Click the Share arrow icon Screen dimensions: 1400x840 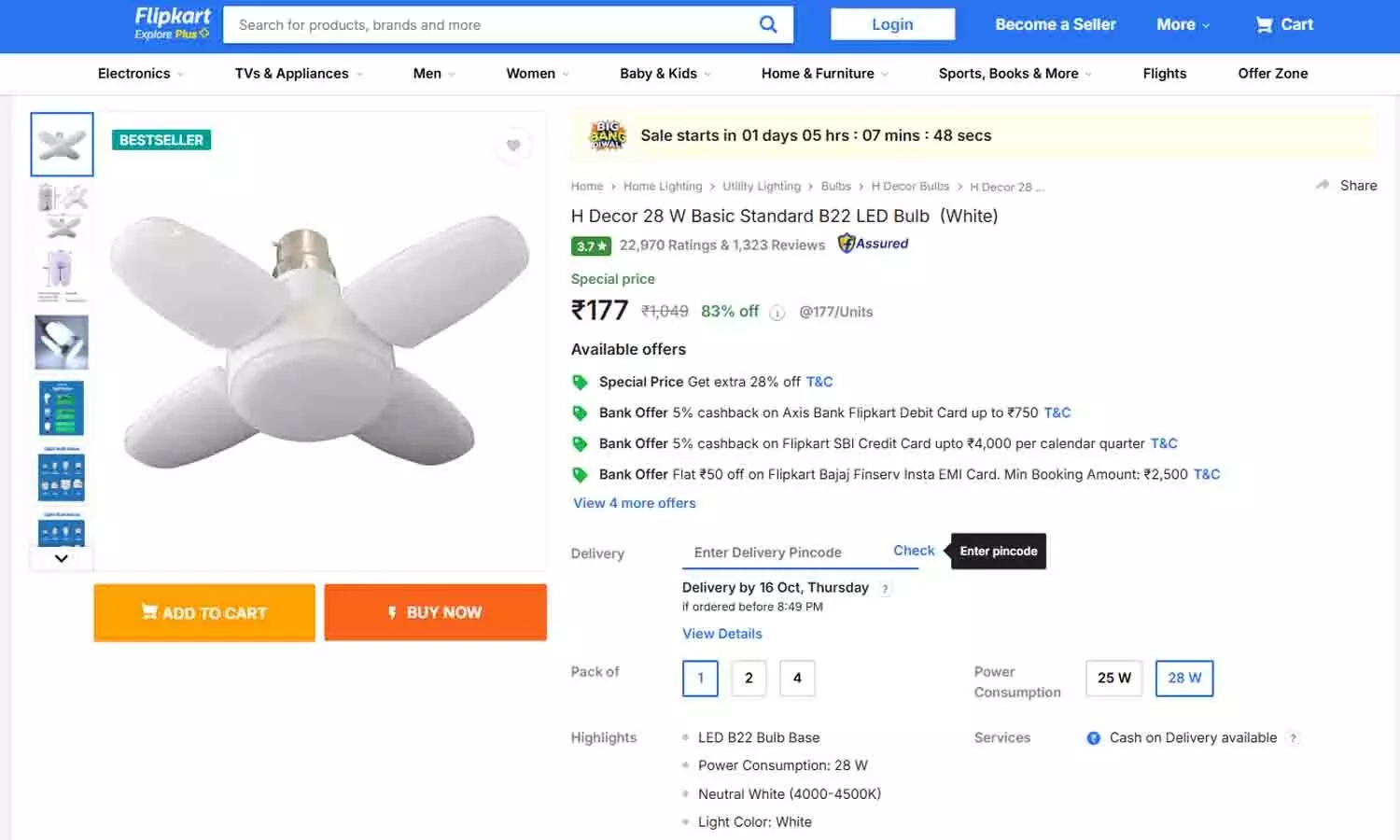1323,185
